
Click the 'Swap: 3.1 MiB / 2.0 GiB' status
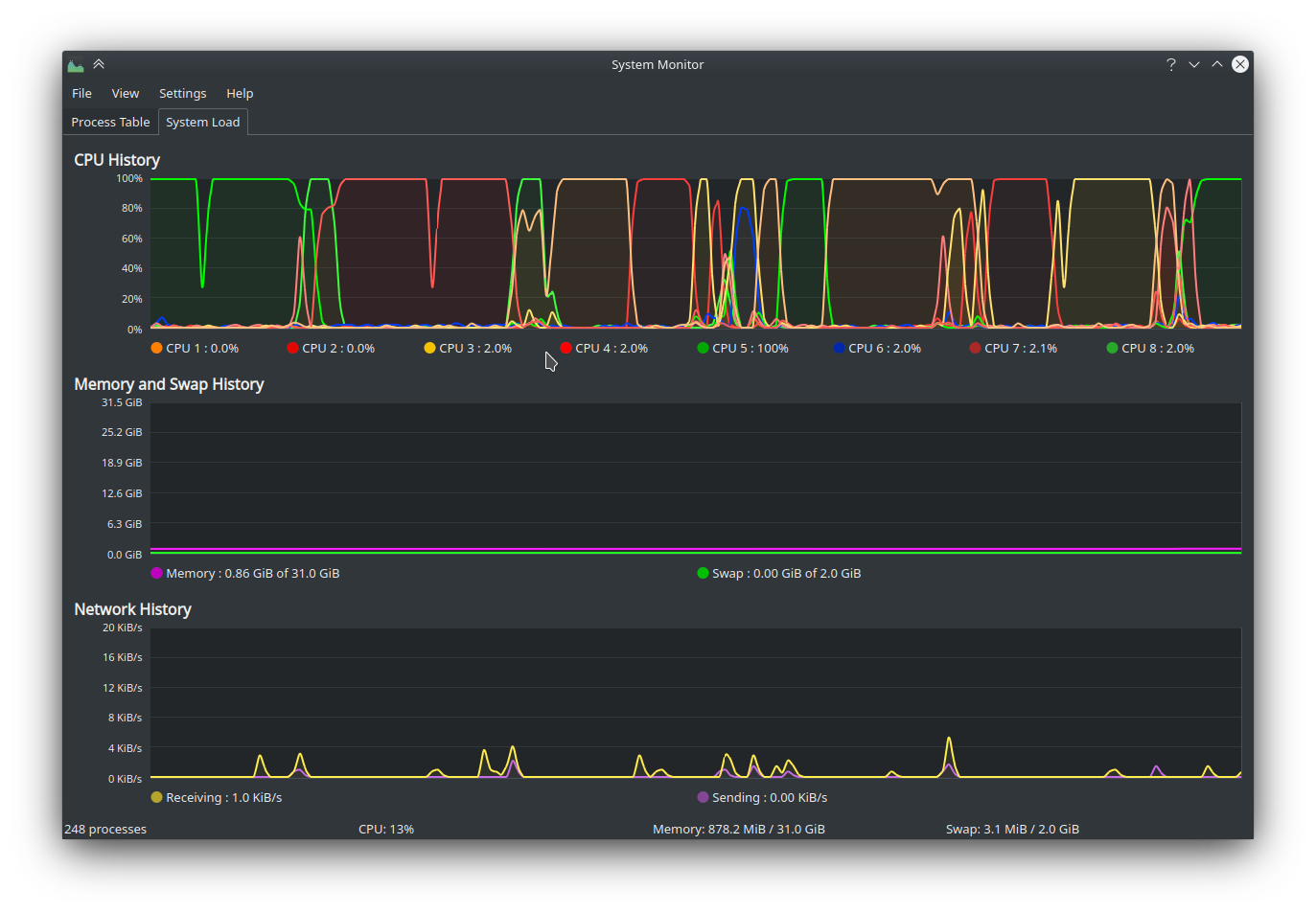pos(1012,829)
